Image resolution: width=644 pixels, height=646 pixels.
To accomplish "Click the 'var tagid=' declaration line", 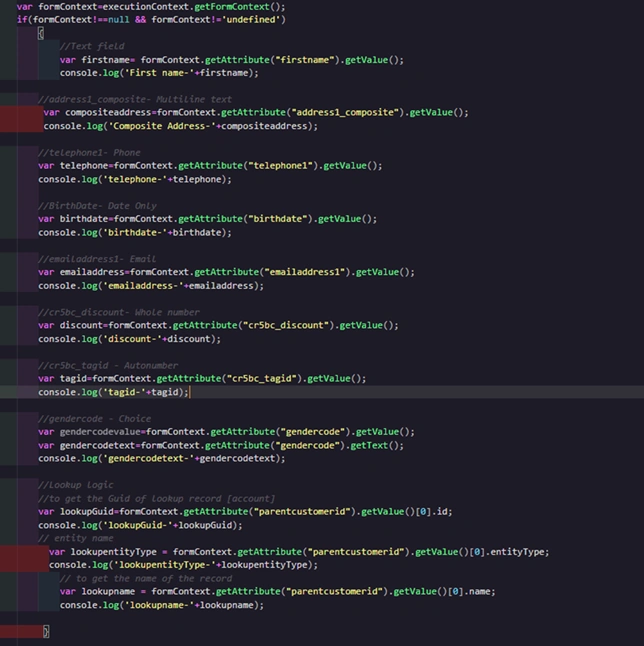I will click(x=202, y=378).
